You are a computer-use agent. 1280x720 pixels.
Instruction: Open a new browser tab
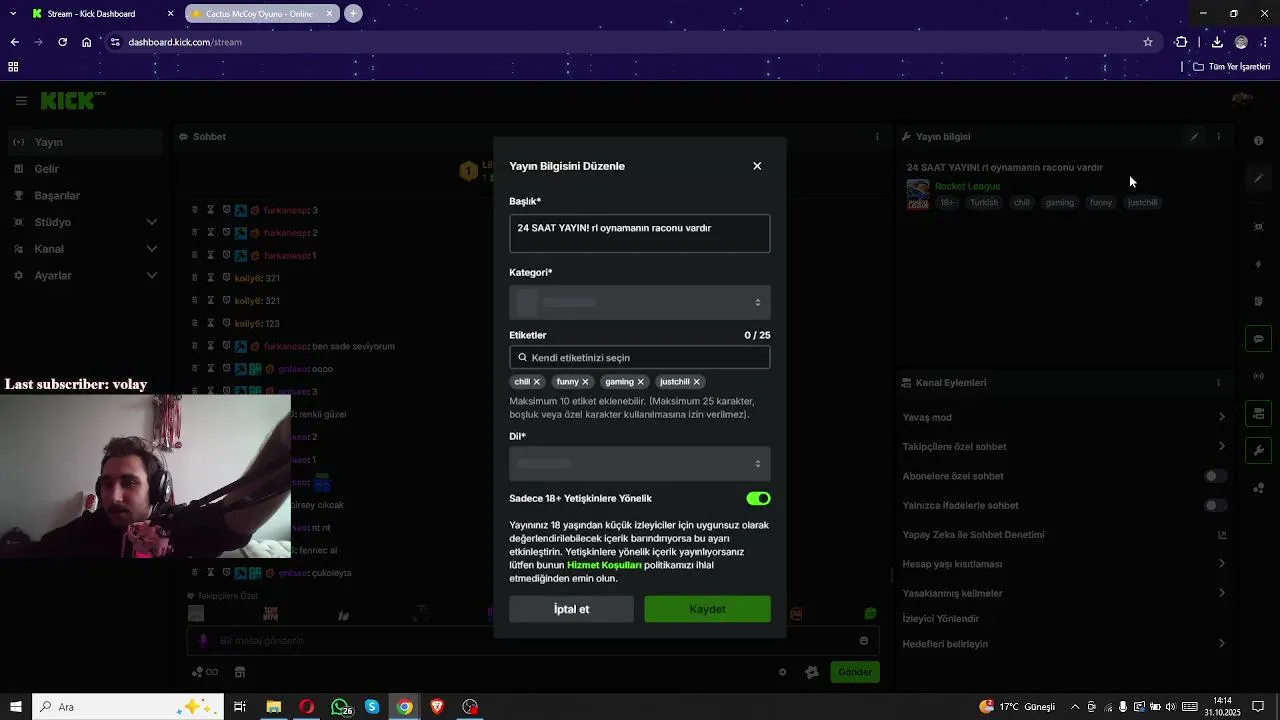[x=353, y=14]
